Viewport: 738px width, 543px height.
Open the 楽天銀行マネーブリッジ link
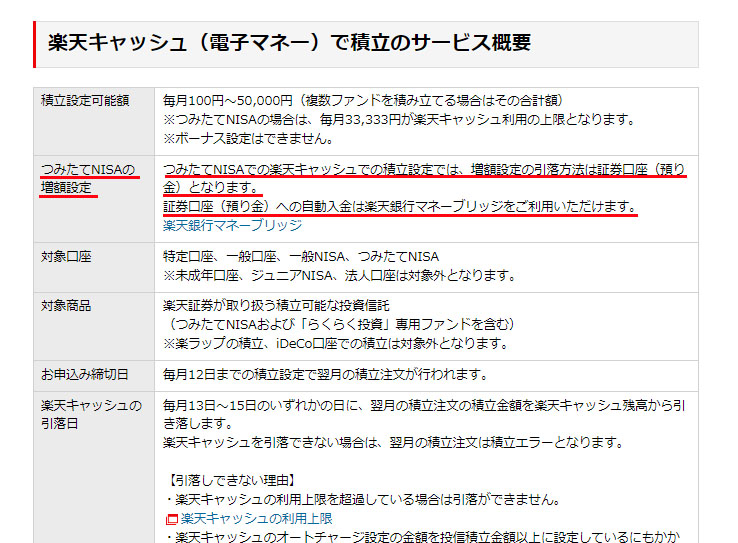[232, 226]
